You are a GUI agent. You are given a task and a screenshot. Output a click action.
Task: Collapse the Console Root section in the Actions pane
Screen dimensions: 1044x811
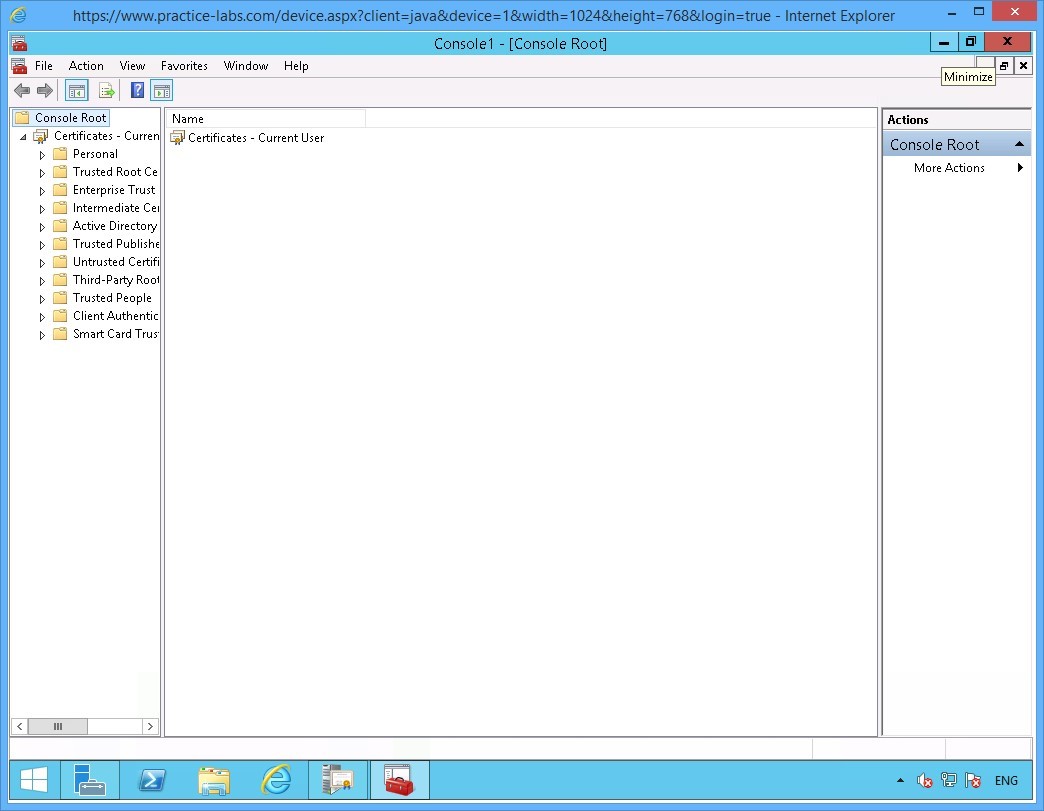[x=1019, y=144]
